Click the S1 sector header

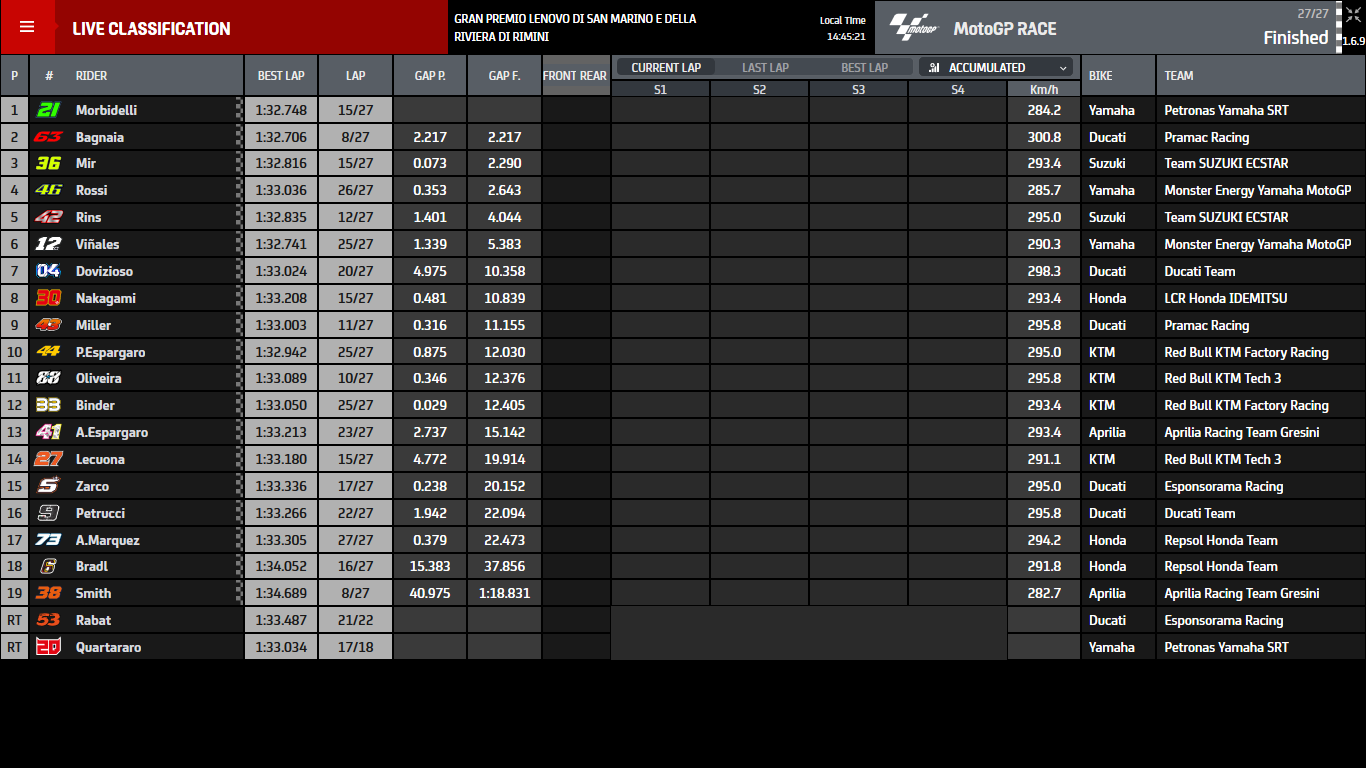click(x=660, y=89)
